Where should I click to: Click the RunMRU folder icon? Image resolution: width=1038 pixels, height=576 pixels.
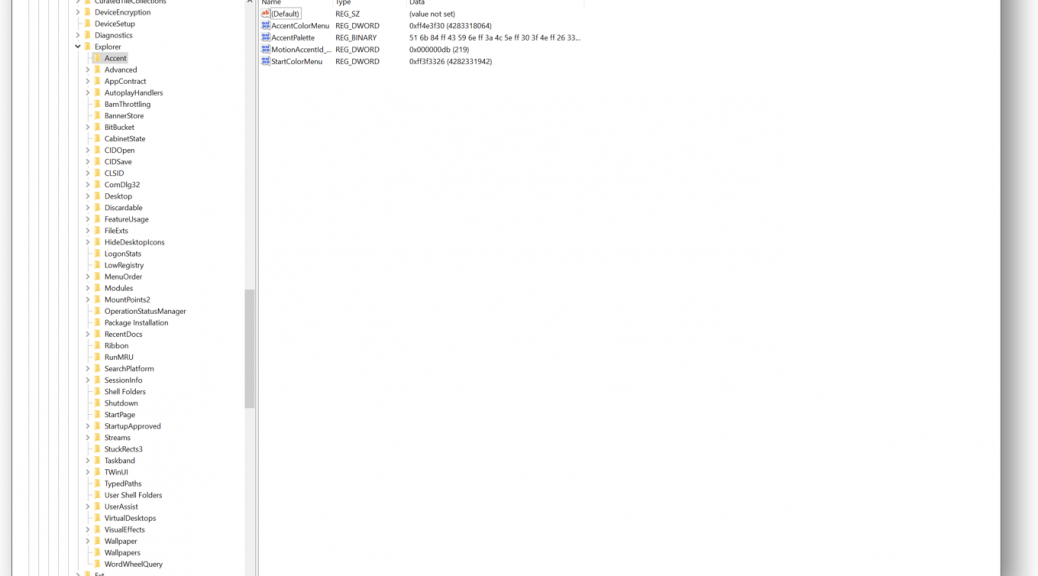pyautogui.click(x=97, y=358)
